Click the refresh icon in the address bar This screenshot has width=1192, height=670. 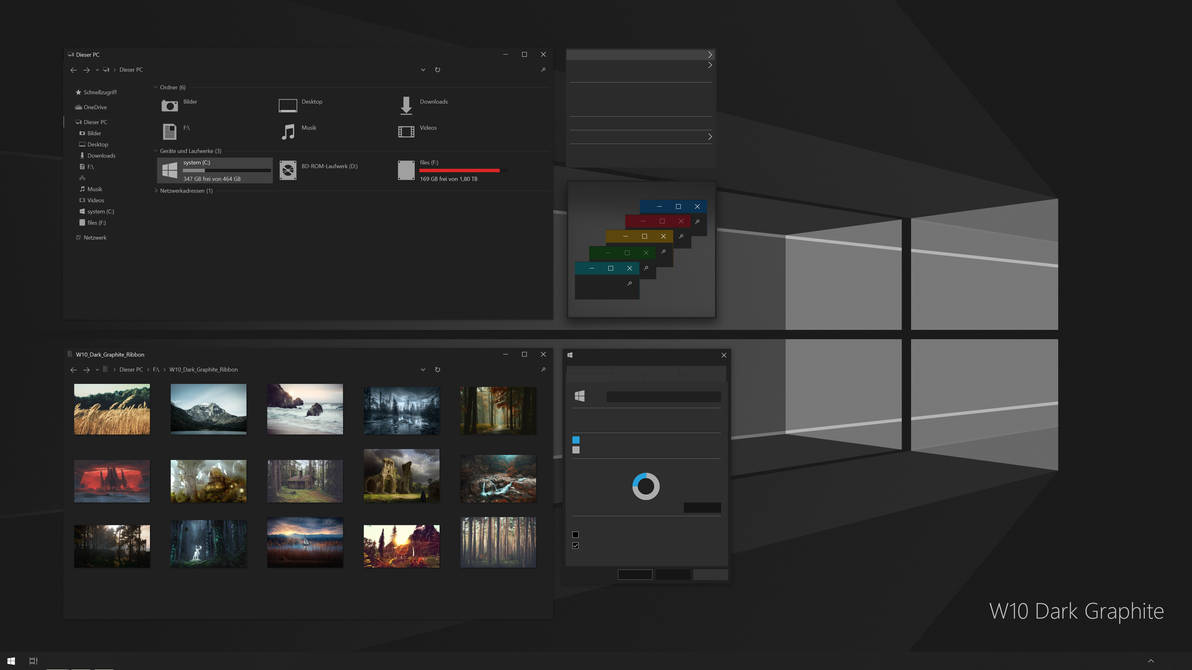pos(437,70)
